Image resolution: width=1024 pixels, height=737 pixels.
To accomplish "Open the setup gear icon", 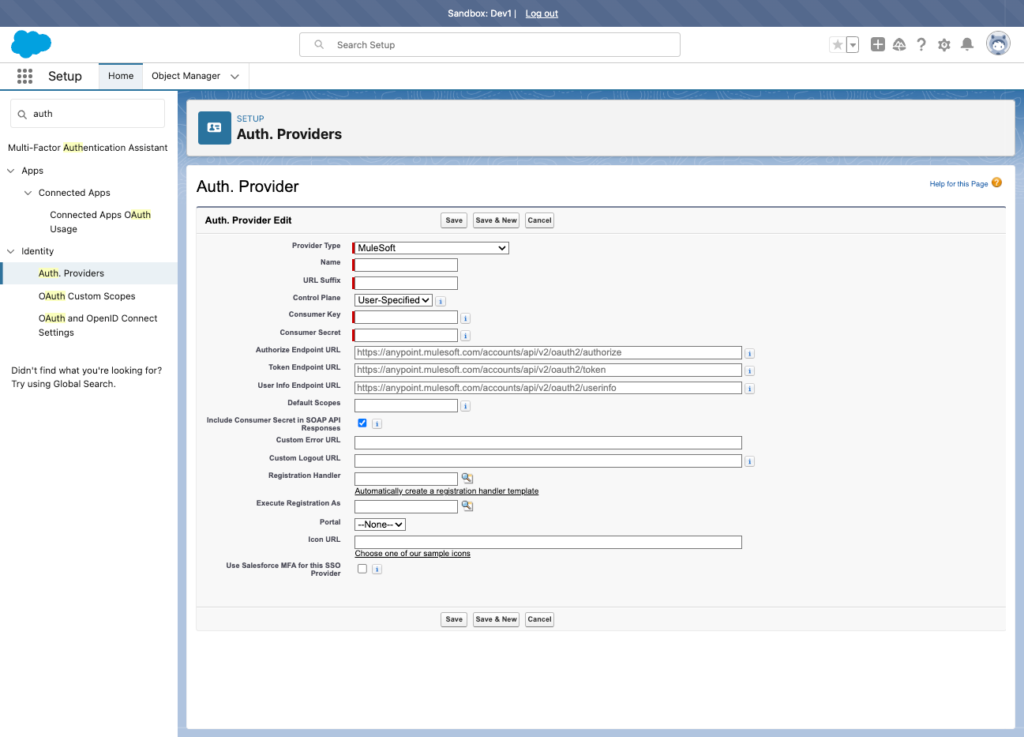I will (944, 45).
